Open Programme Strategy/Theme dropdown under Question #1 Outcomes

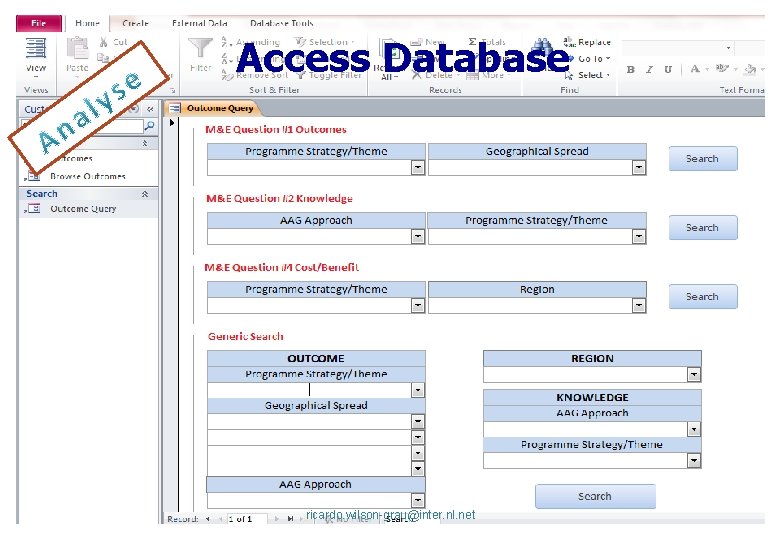click(x=418, y=168)
